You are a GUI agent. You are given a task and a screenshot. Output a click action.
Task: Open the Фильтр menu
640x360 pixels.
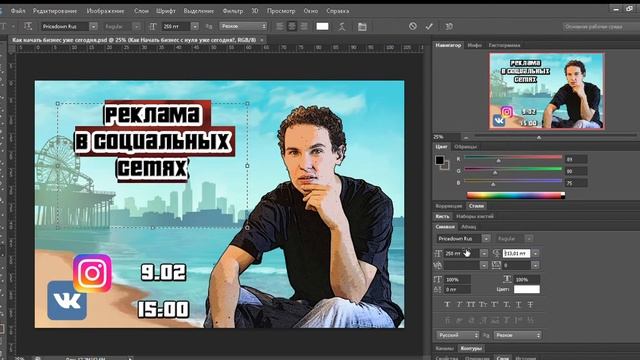(233, 11)
